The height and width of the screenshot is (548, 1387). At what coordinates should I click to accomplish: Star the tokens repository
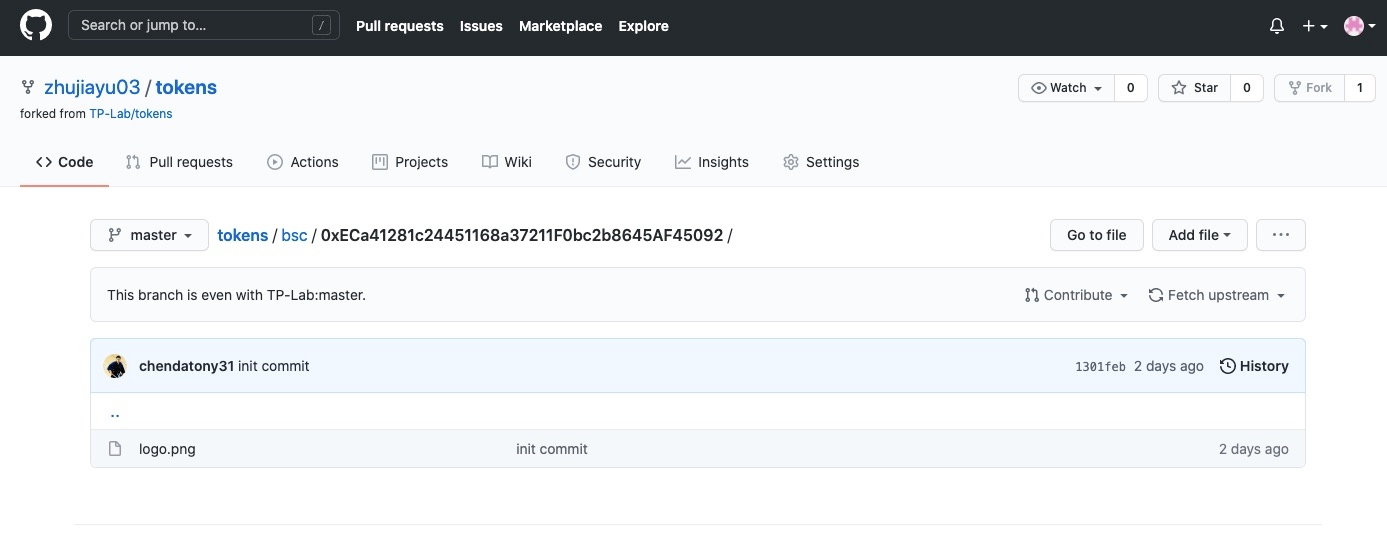click(x=1195, y=88)
